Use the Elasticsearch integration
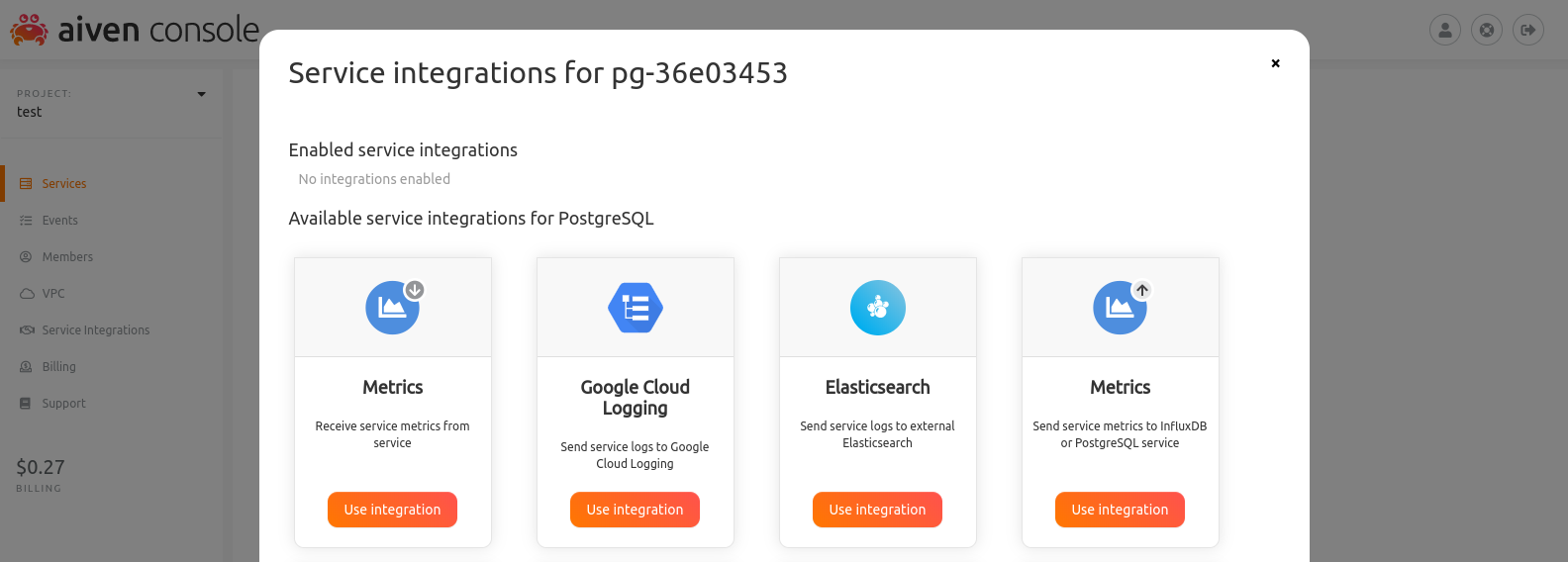 coord(877,510)
